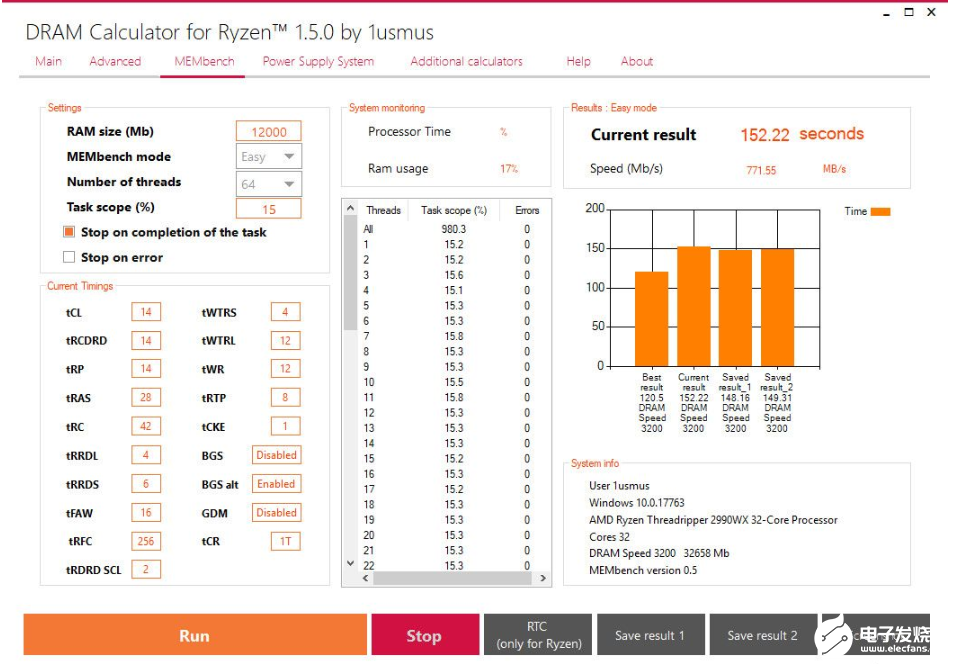Click the horizontal scroll-right arrow
This screenshot has width=959, height=664.
coord(542,578)
